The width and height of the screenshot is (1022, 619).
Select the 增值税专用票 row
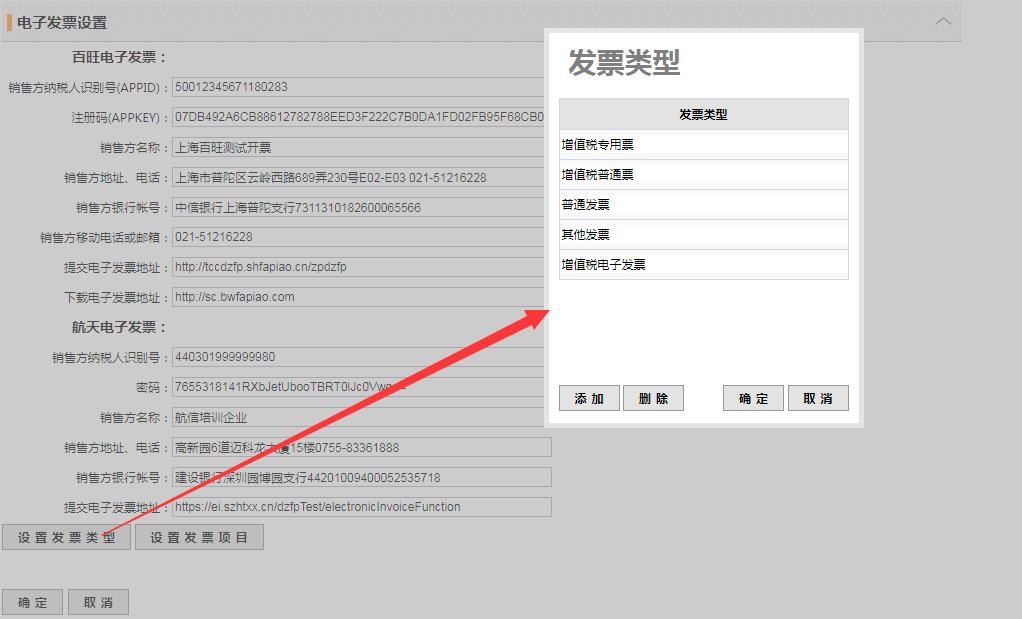click(x=703, y=145)
